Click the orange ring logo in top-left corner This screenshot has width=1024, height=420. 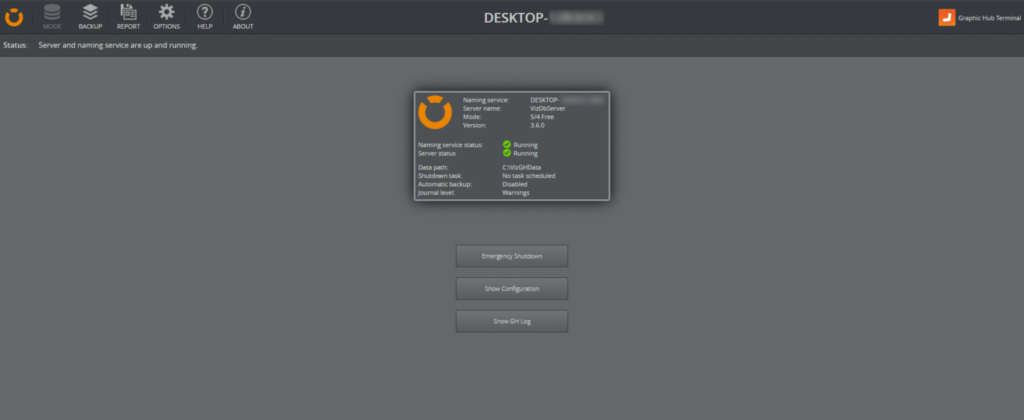tap(14, 17)
